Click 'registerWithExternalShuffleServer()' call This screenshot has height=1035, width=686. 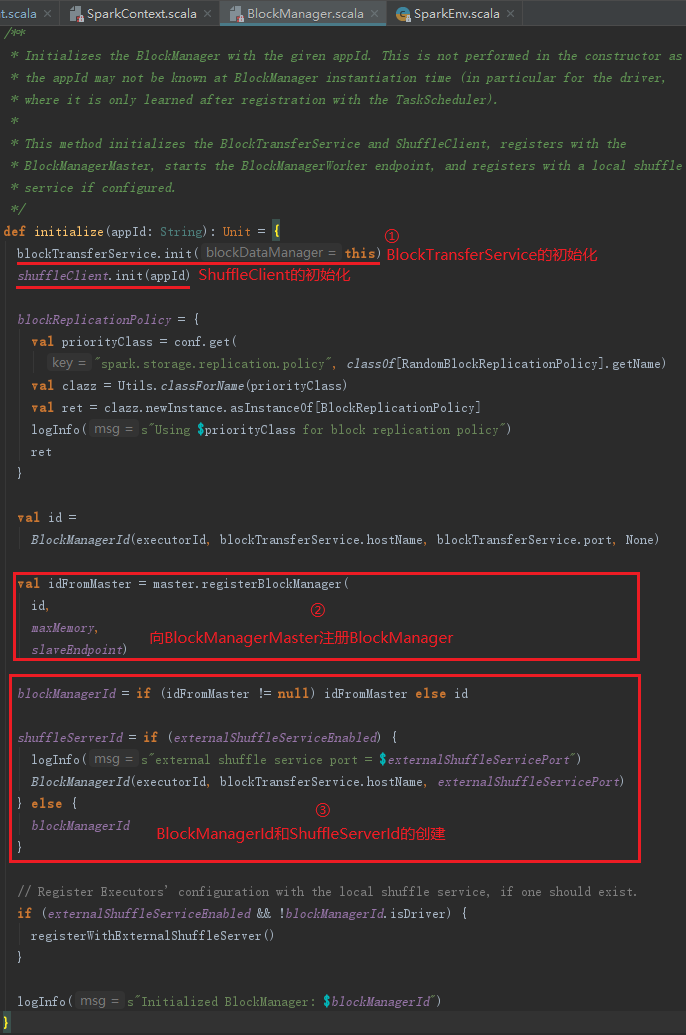153,936
